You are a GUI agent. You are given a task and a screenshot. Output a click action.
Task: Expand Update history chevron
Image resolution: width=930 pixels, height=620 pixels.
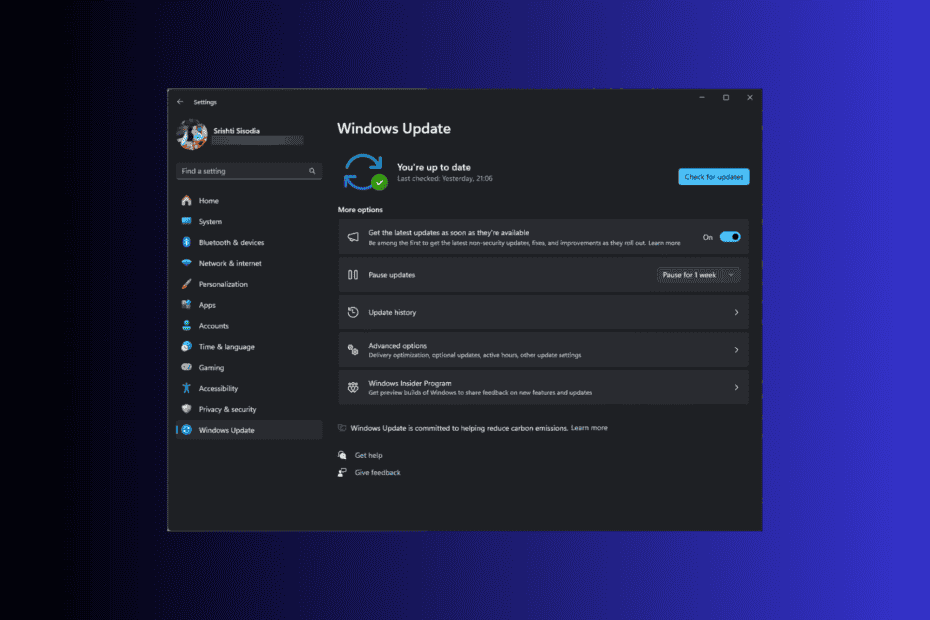click(x=736, y=312)
